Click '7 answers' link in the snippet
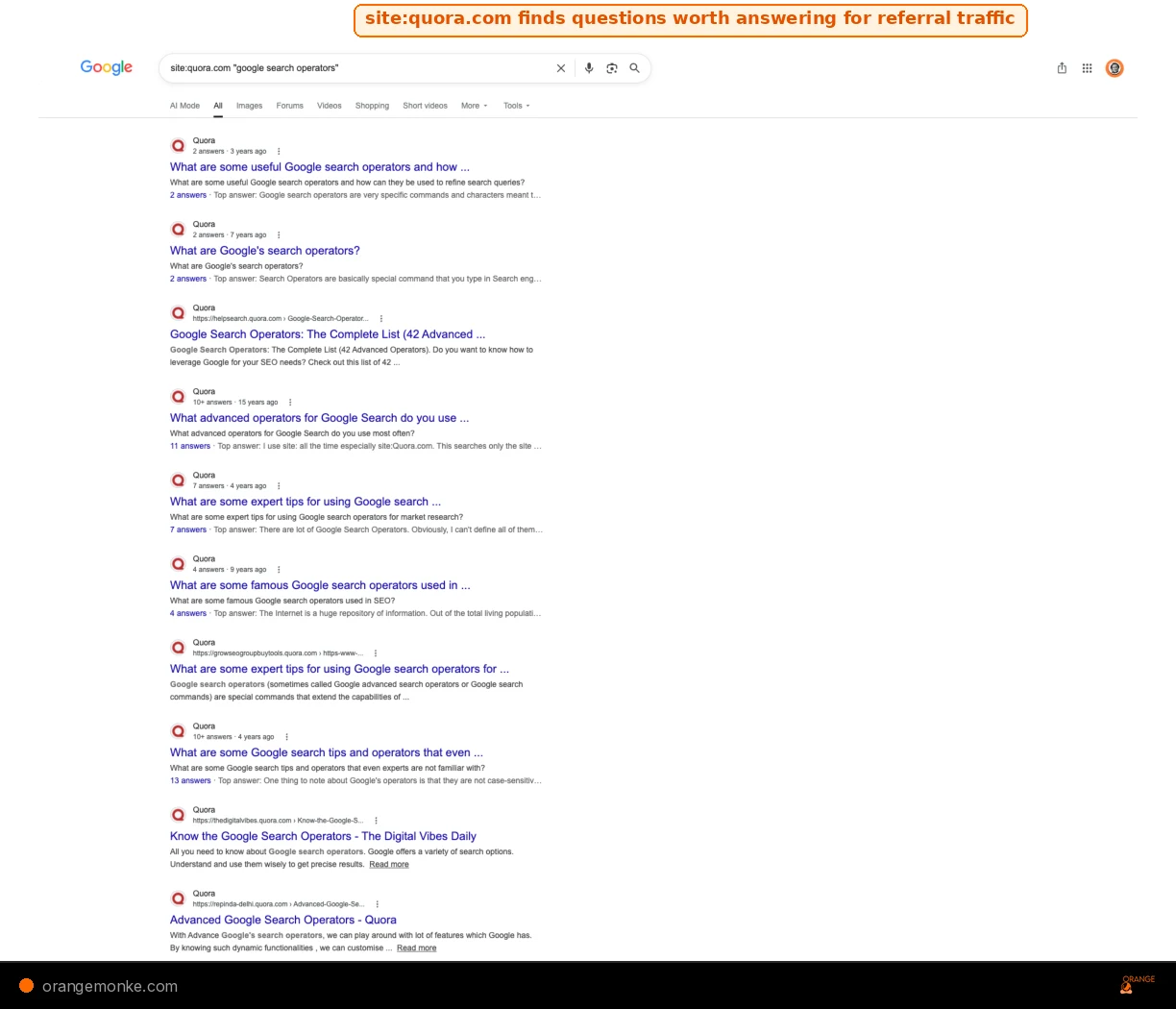The width and height of the screenshot is (1176, 1009). [x=188, y=529]
